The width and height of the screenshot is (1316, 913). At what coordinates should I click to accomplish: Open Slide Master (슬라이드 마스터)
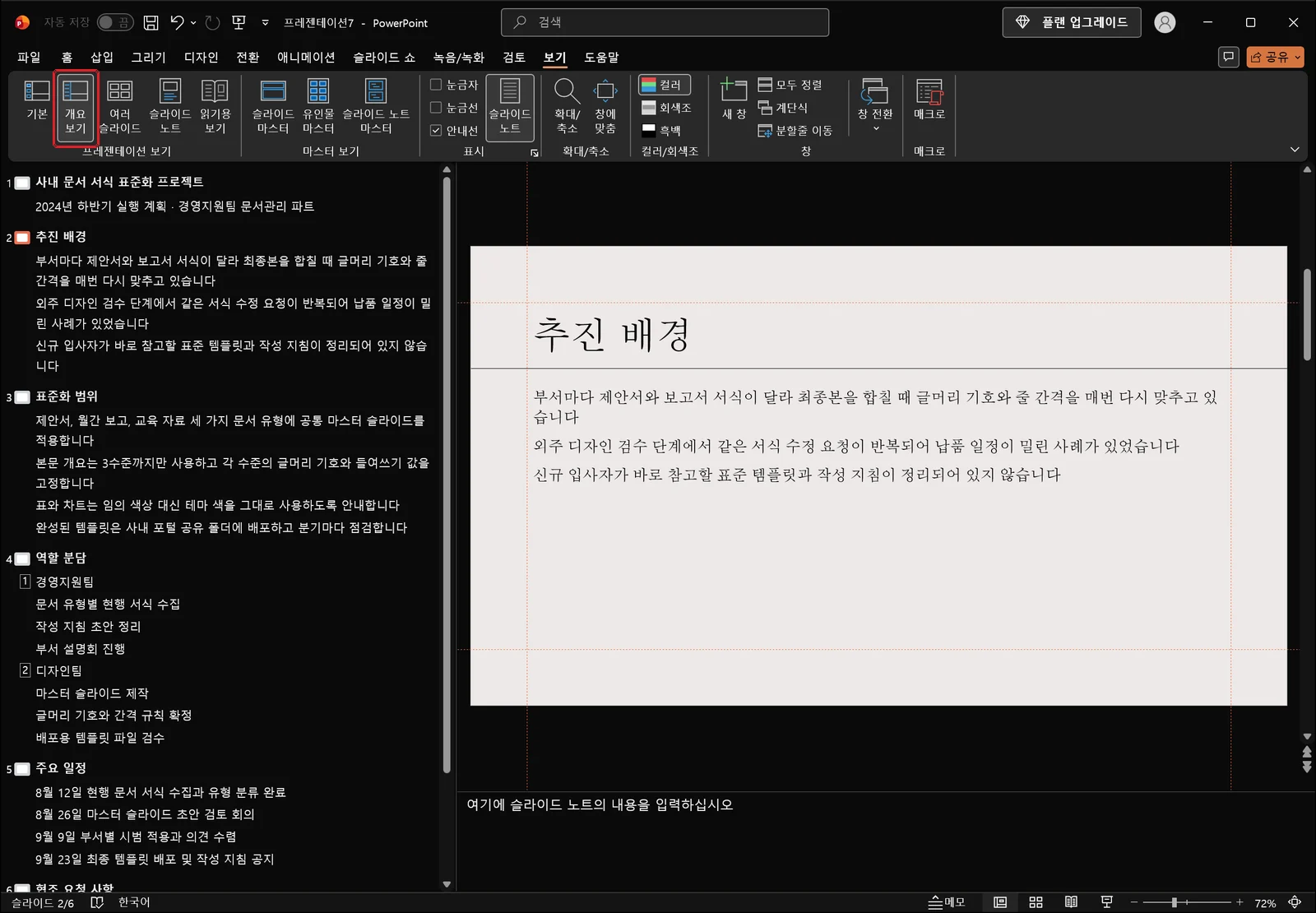273,107
